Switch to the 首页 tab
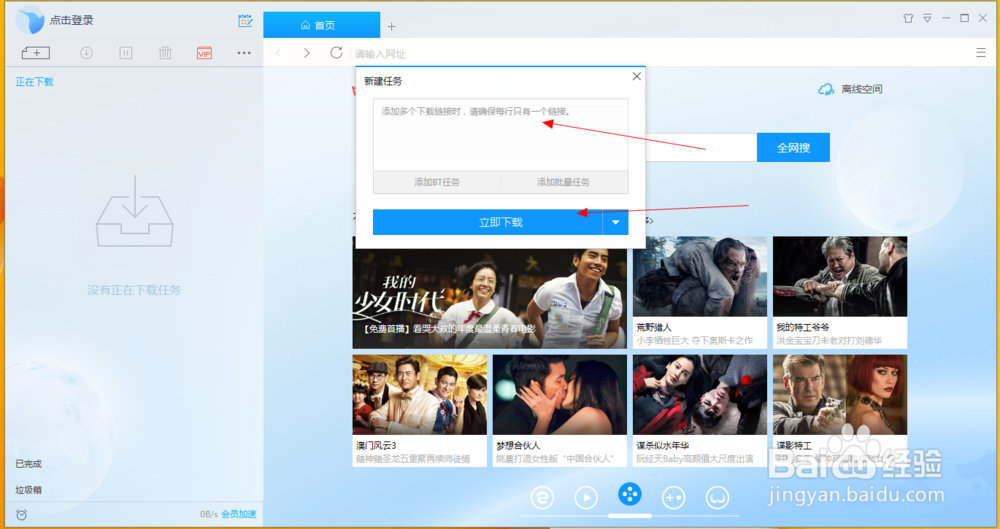 [x=321, y=25]
